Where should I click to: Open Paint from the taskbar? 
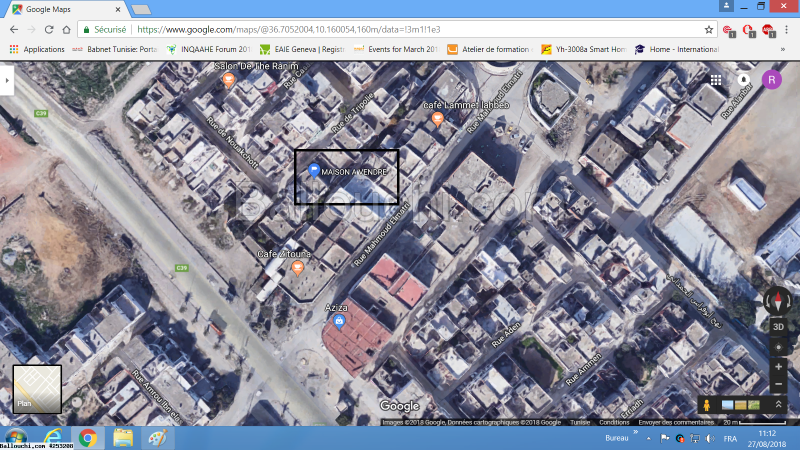pos(158,438)
